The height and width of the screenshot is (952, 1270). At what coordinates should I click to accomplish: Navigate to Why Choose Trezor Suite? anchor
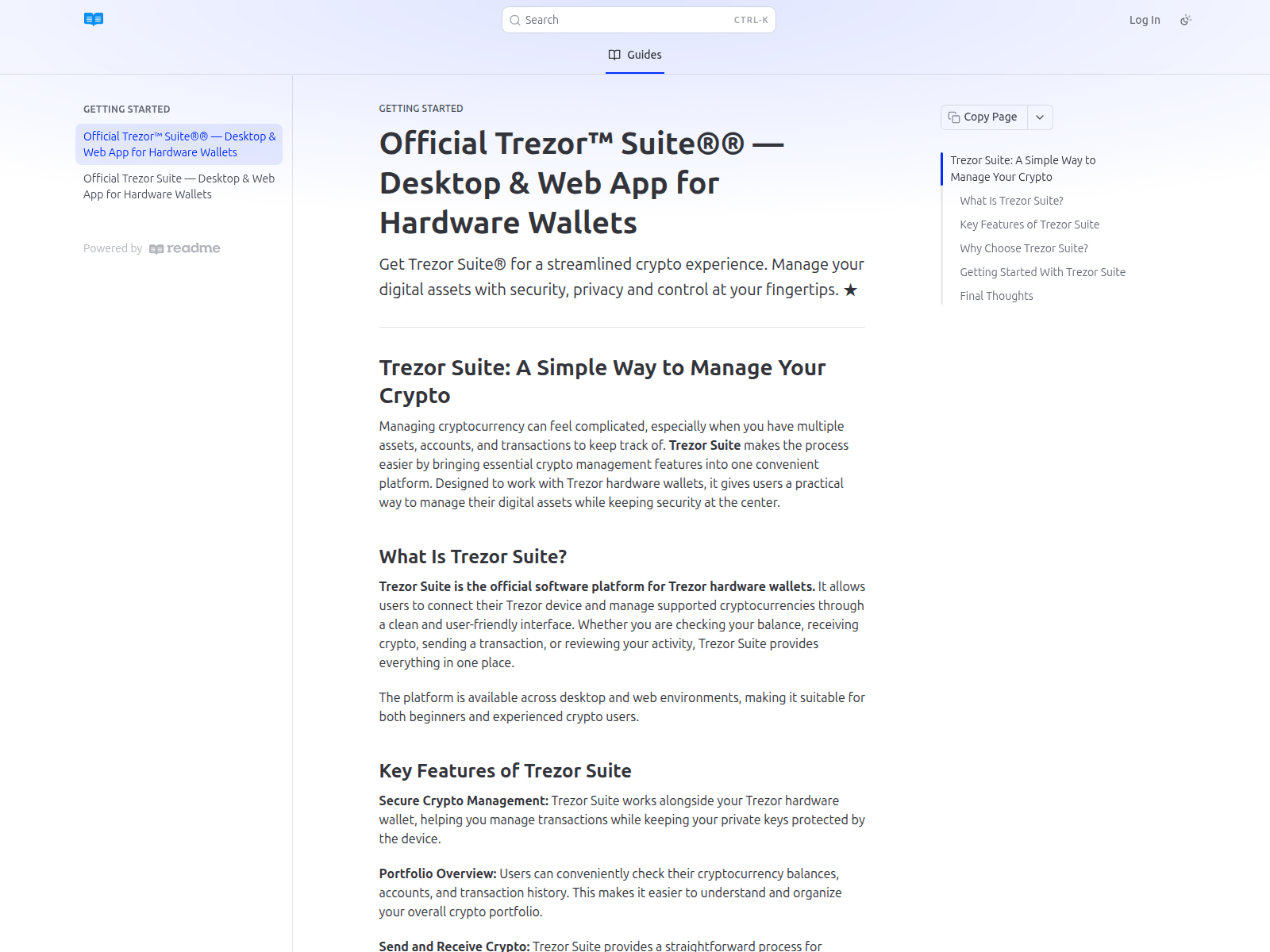(1024, 248)
